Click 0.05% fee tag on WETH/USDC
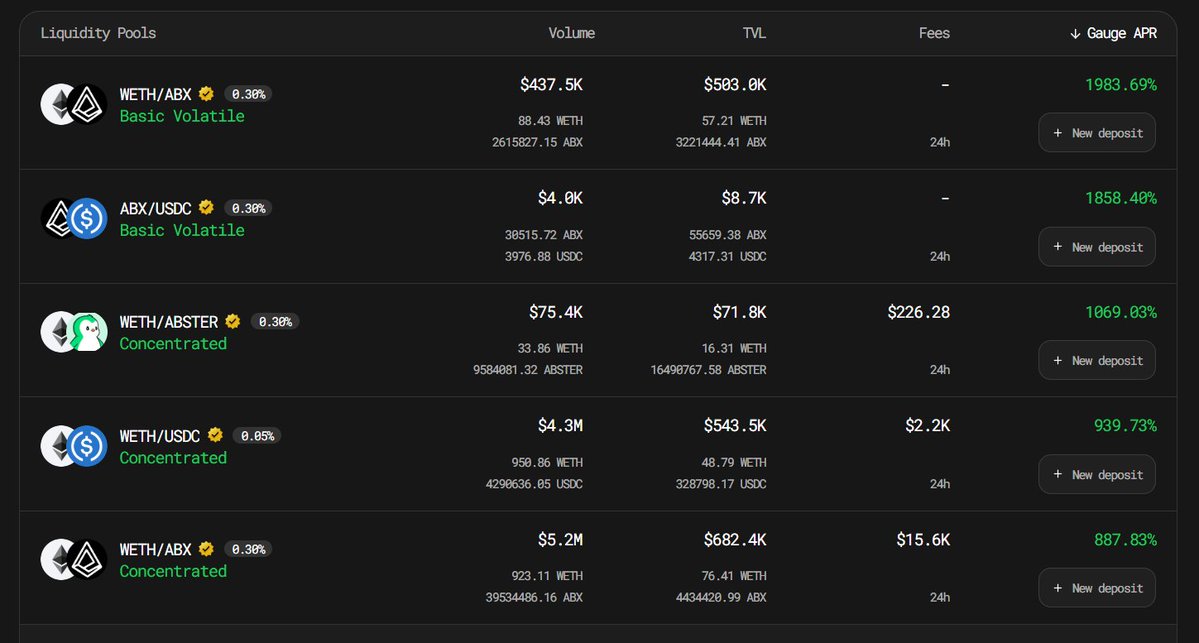Image resolution: width=1199 pixels, height=643 pixels. click(257, 436)
